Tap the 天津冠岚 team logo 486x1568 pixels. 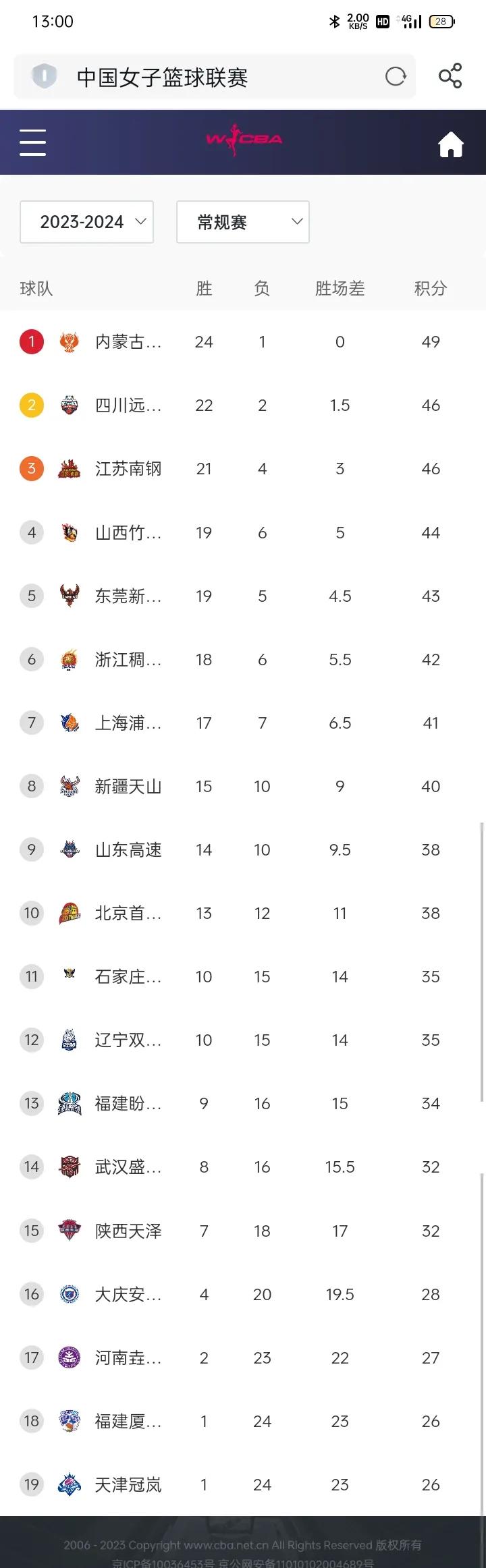(x=69, y=1484)
